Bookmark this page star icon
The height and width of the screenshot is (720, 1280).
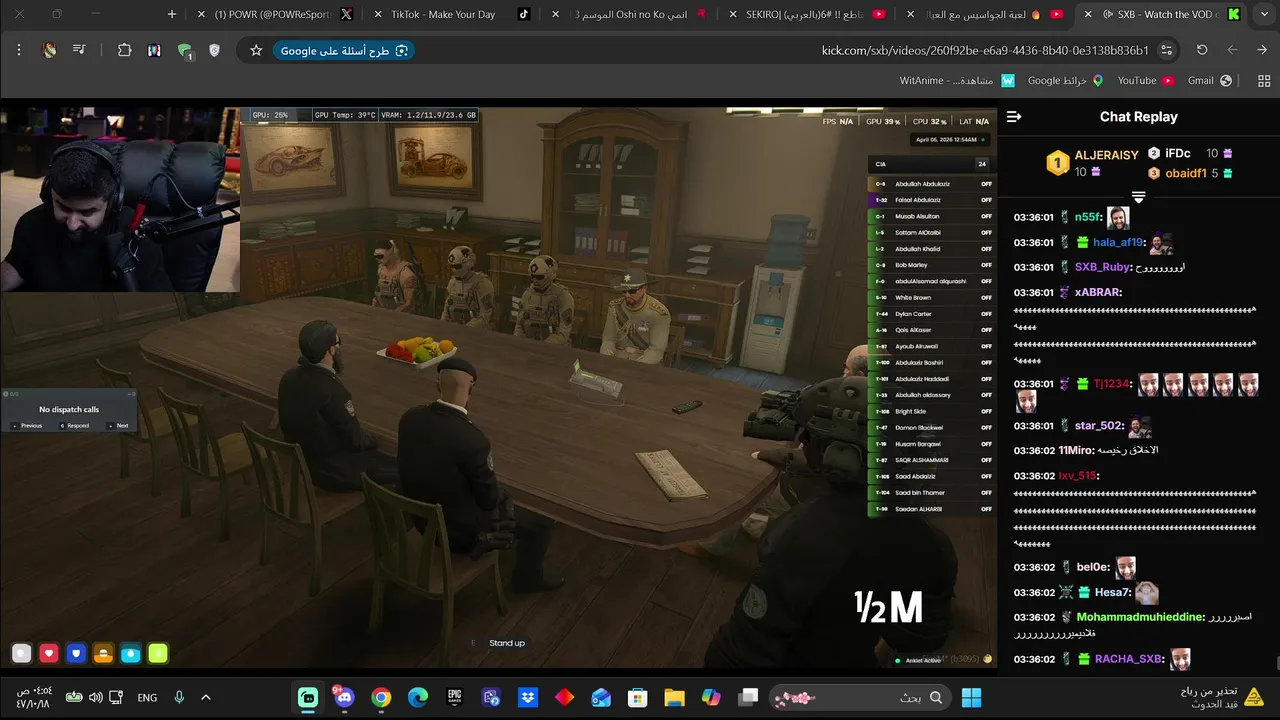coord(256,50)
